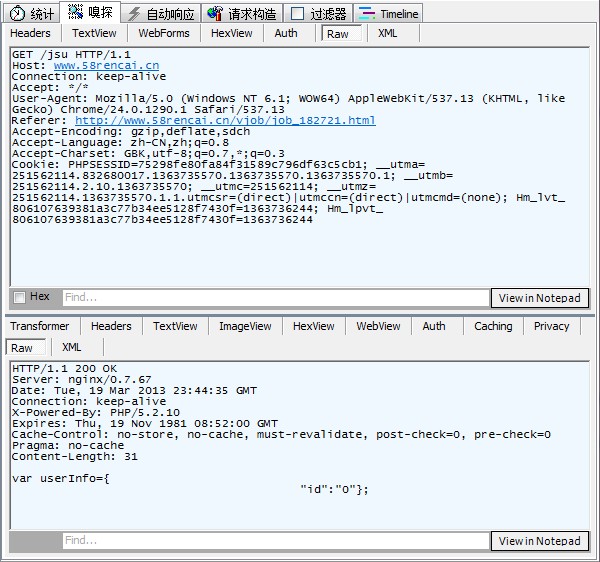
Task: Open the WebForms request tab
Action: click(x=164, y=33)
